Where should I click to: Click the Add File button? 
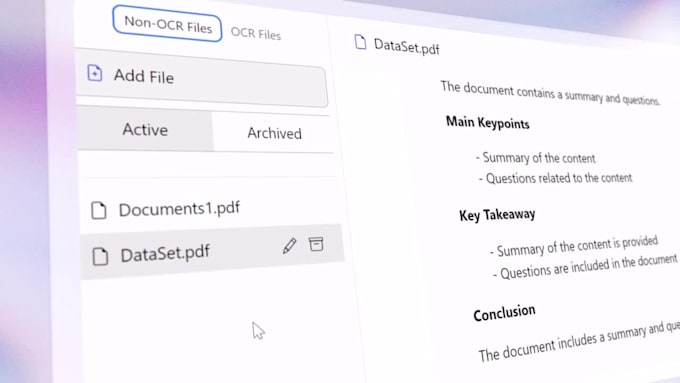click(202, 79)
